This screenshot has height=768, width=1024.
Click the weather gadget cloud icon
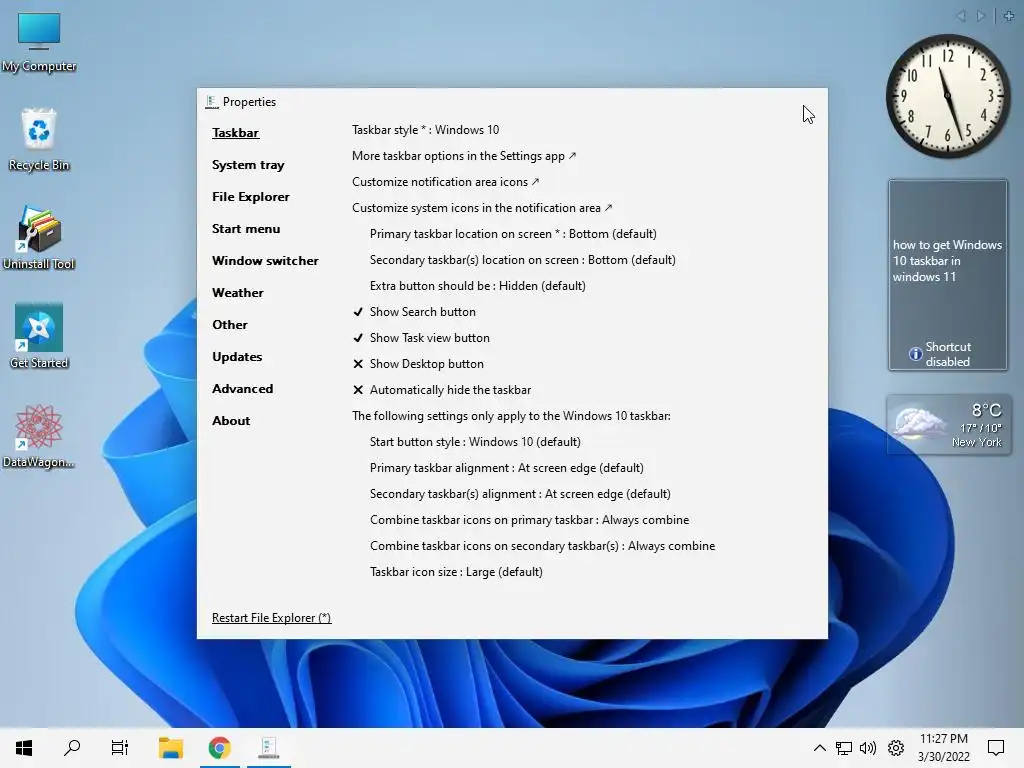tap(920, 424)
